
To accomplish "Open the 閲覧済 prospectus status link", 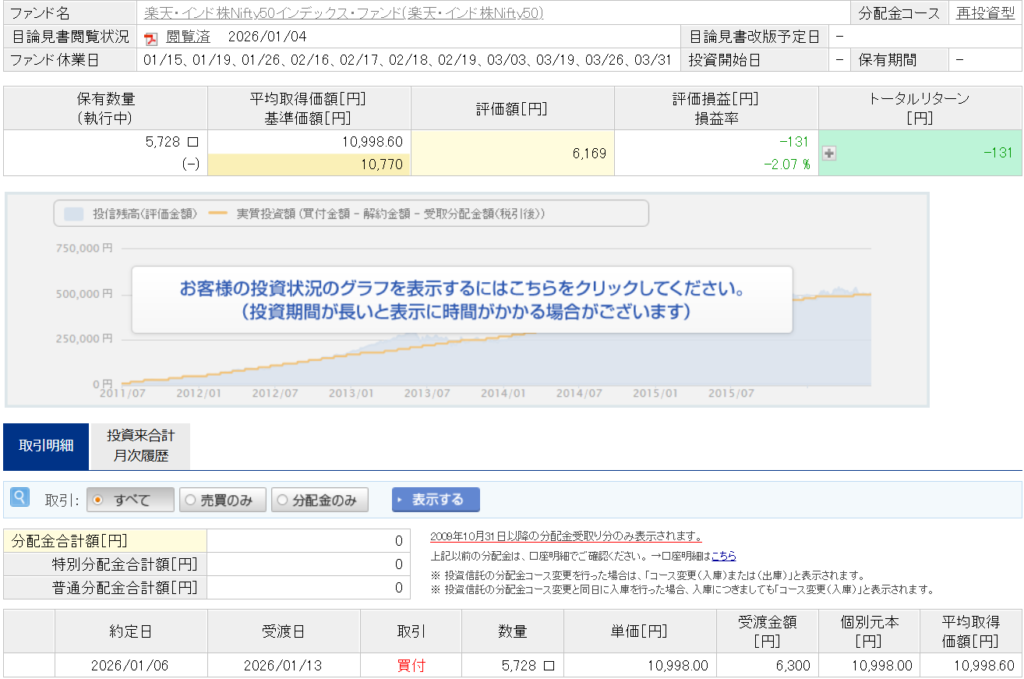I will coord(187,37).
